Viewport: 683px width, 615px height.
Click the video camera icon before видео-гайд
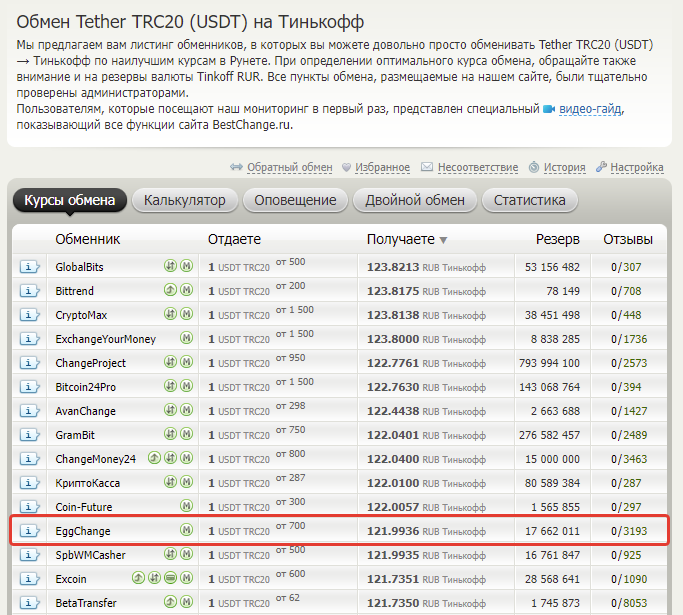(x=548, y=109)
